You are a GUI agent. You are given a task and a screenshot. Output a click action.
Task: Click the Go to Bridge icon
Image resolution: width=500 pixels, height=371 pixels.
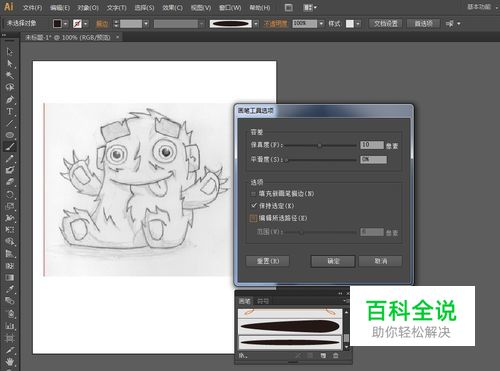tap(289, 7)
